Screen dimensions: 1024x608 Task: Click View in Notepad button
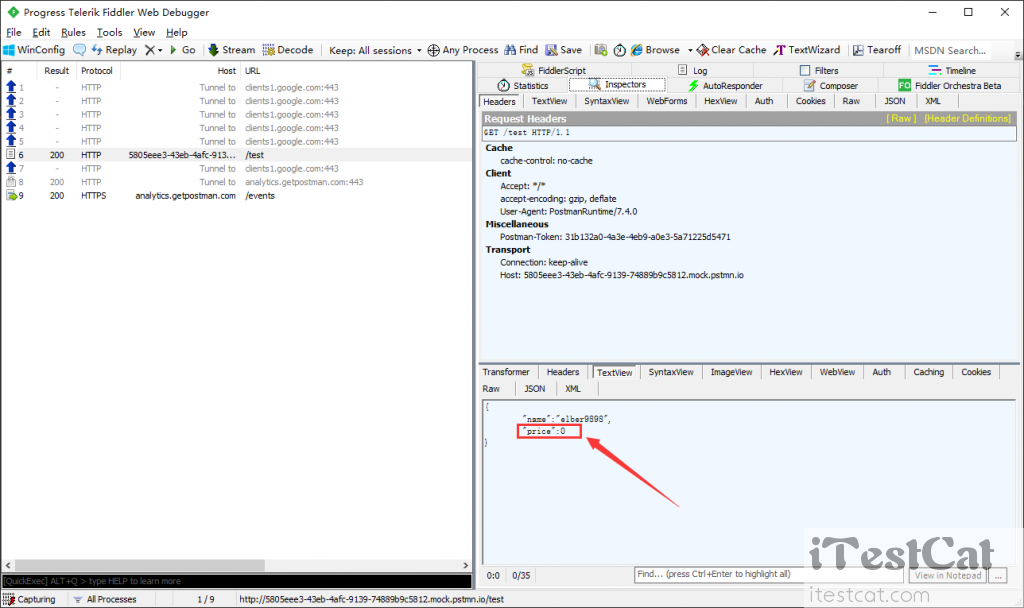click(948, 575)
